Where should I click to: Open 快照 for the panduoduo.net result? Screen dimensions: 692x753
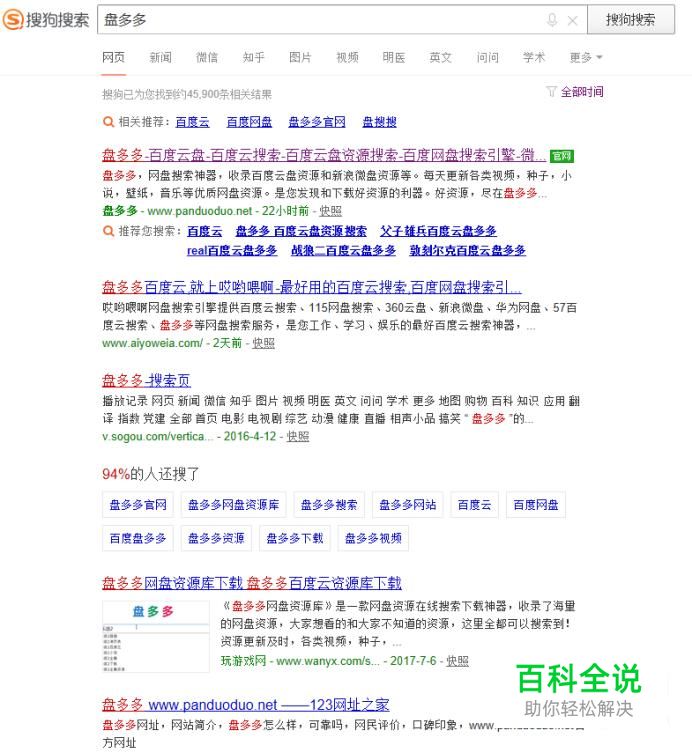[331, 211]
